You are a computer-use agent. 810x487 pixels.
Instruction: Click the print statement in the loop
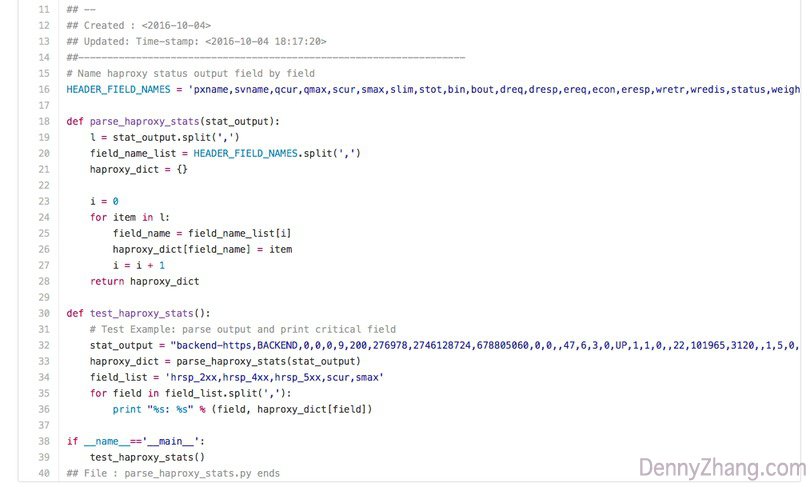pyautogui.click(x=242, y=409)
